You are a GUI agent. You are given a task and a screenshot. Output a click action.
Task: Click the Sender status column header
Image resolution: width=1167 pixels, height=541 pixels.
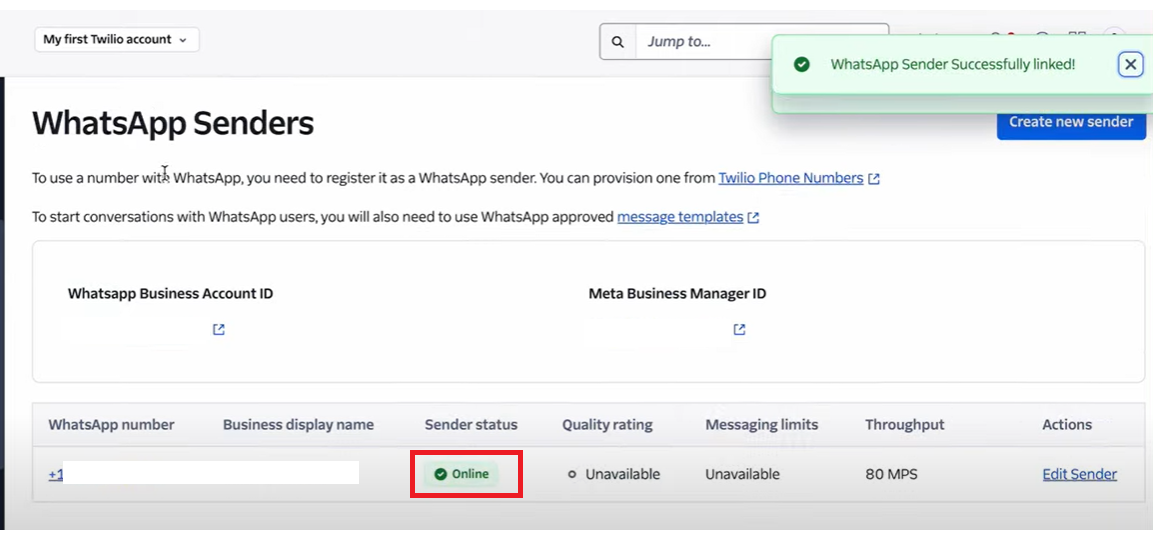[471, 425]
